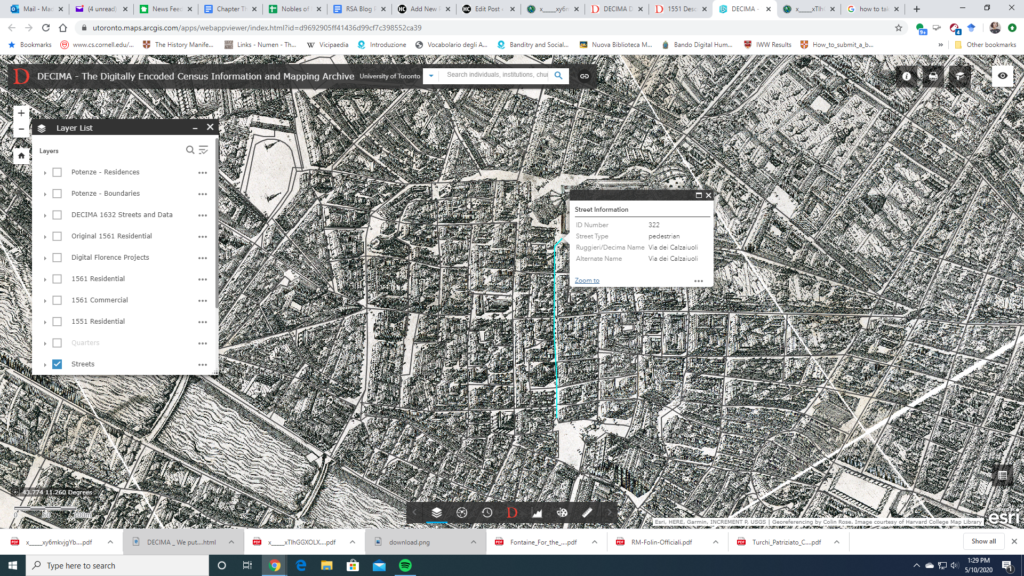
Task: Click the Zoom to link in popup
Action: click(587, 280)
